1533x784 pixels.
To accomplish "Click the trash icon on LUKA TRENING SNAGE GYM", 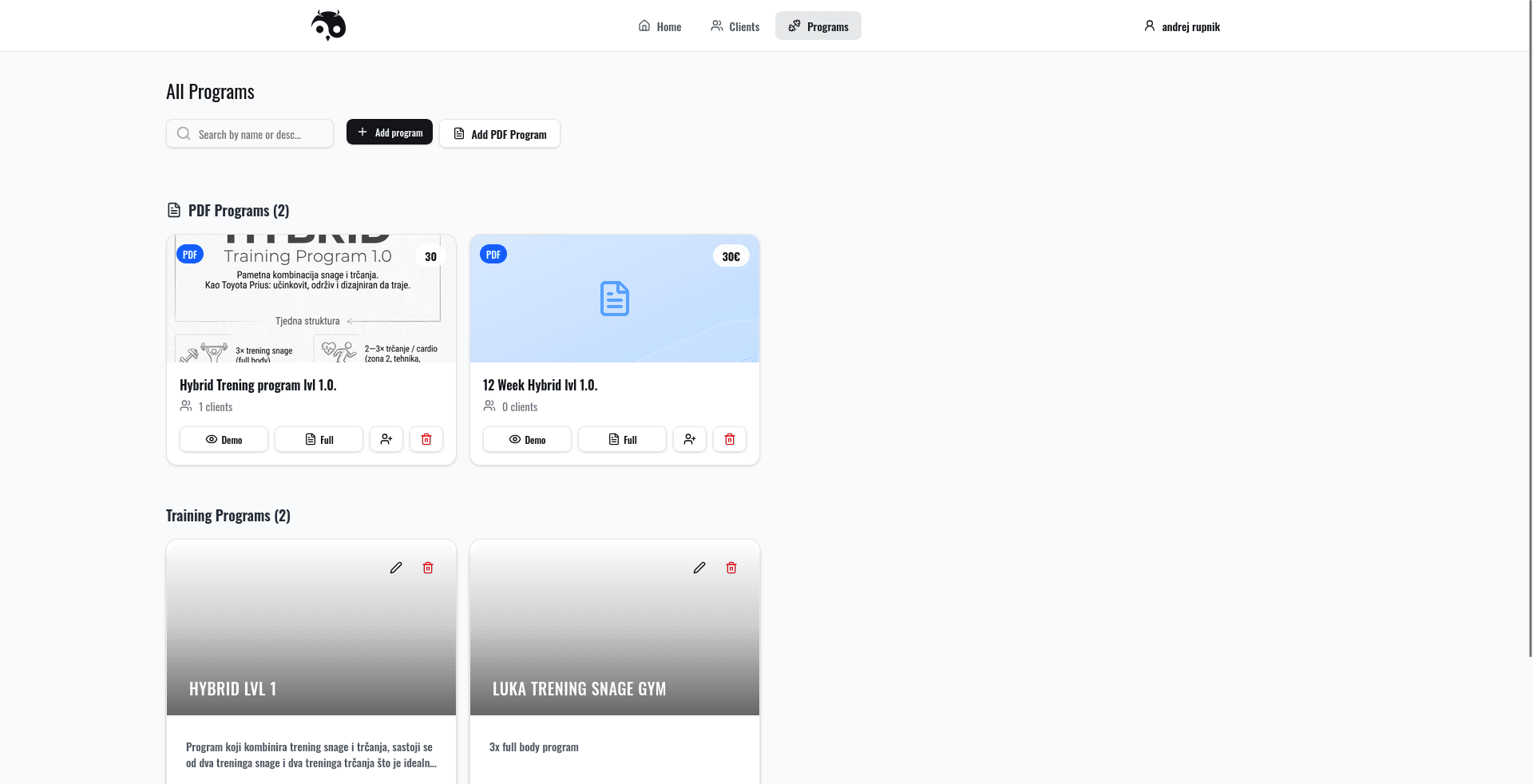I will 731,568.
